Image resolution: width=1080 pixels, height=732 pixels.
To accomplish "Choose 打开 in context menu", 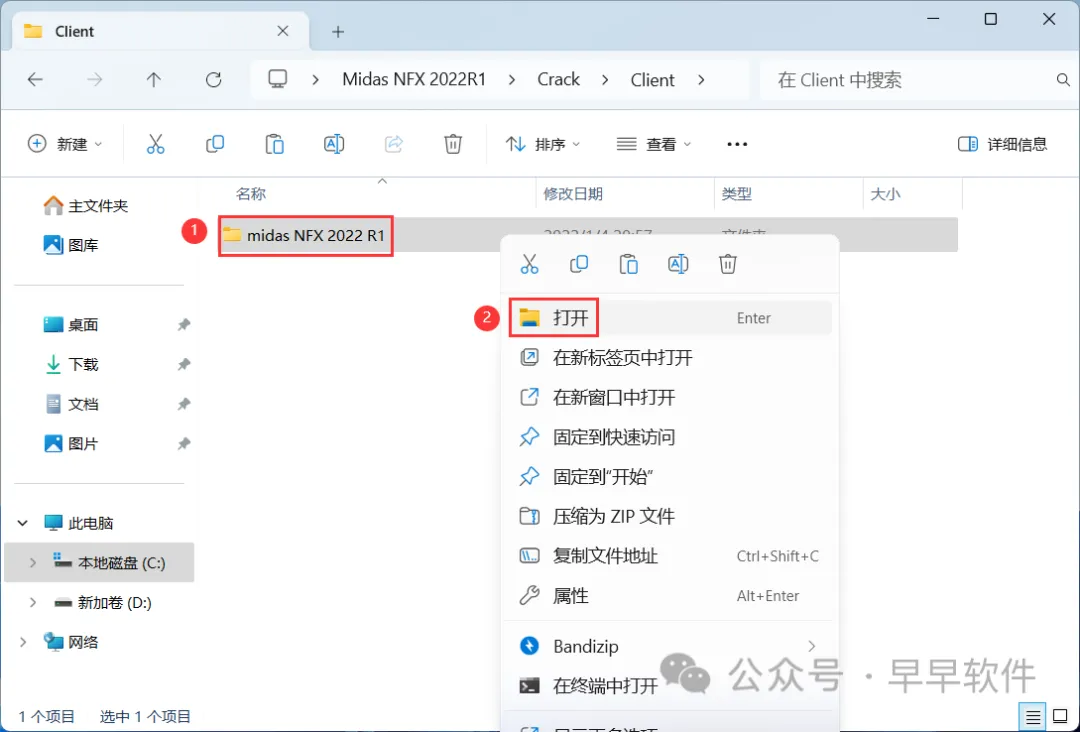I will point(670,317).
